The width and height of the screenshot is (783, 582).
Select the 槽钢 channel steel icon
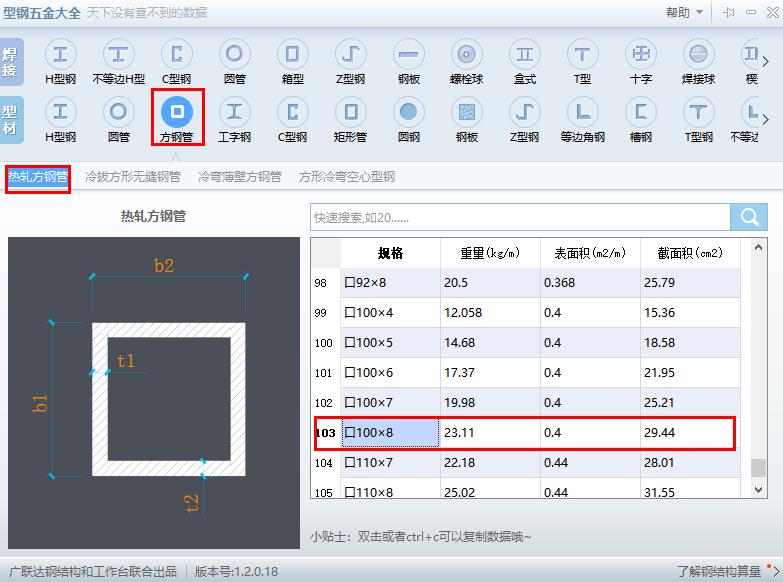(641, 112)
